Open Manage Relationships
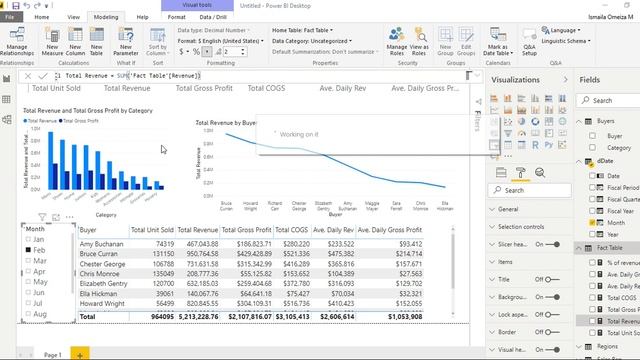 tap(17, 41)
